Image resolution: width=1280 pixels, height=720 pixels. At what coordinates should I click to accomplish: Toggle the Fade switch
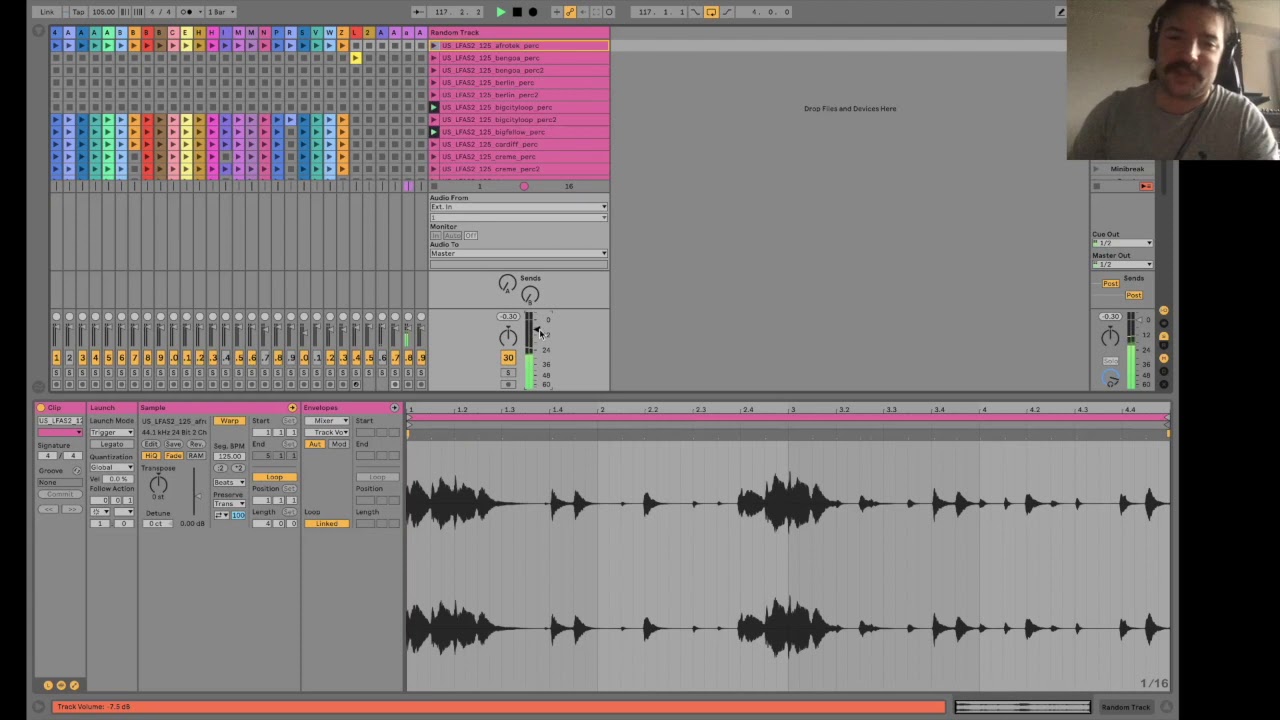tap(174, 456)
